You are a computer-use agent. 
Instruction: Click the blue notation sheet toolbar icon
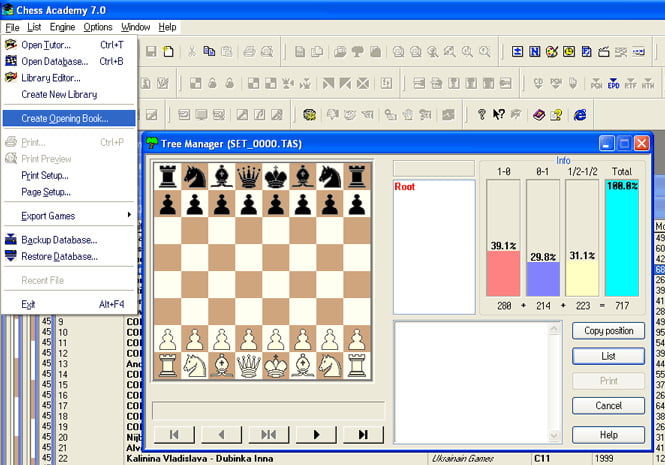coord(586,51)
